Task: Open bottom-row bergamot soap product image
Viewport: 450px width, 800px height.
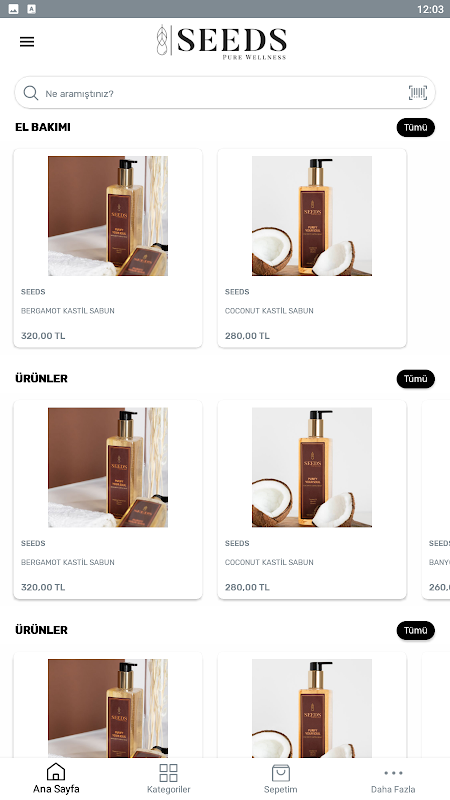Action: (108, 708)
